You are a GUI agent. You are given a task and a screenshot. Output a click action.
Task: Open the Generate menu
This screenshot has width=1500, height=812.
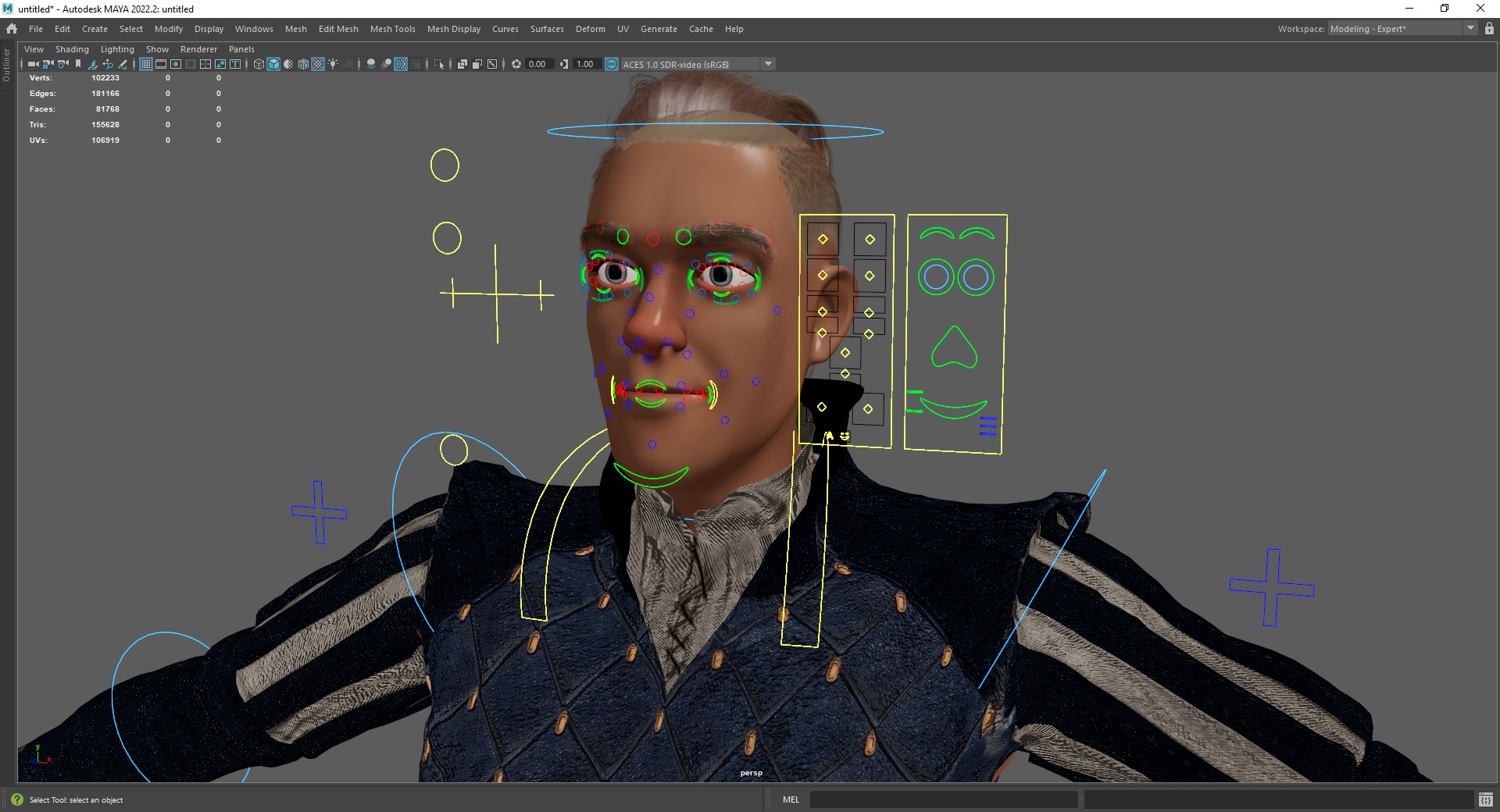click(659, 29)
